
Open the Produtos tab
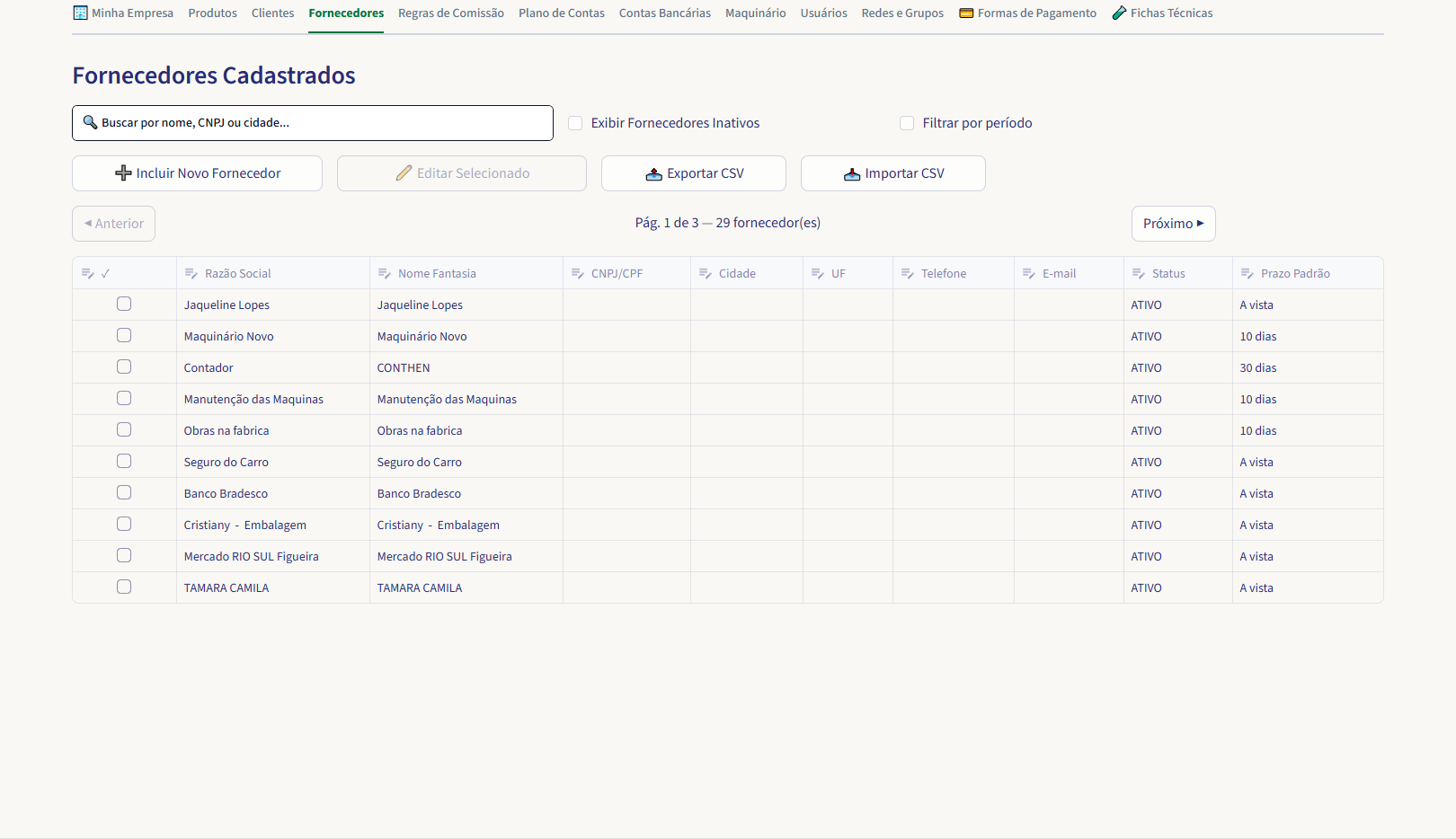coord(213,13)
